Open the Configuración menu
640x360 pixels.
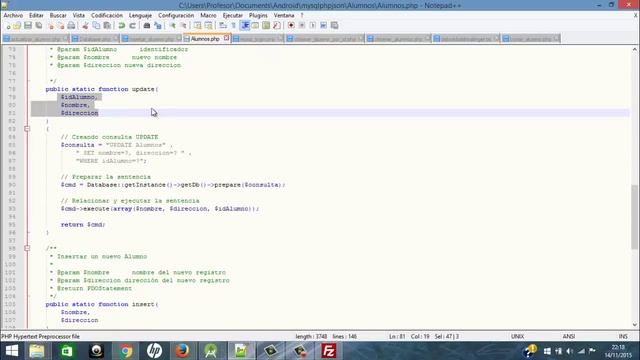click(176, 15)
